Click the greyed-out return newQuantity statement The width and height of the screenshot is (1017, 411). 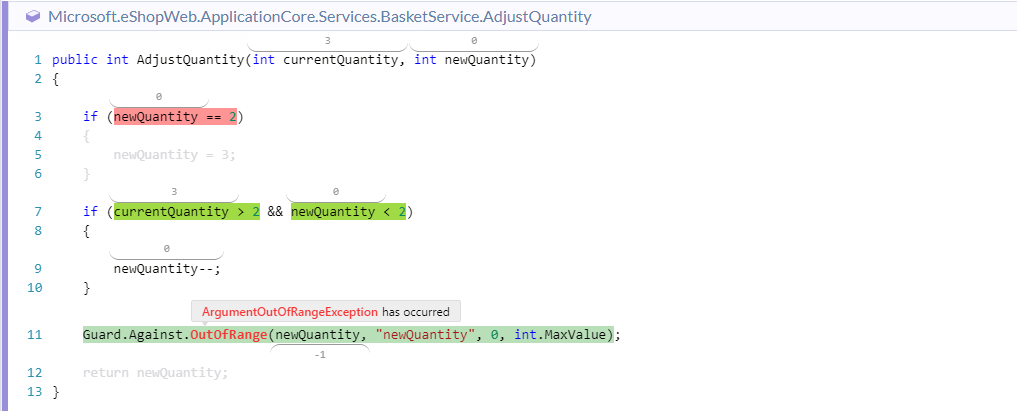(155, 373)
